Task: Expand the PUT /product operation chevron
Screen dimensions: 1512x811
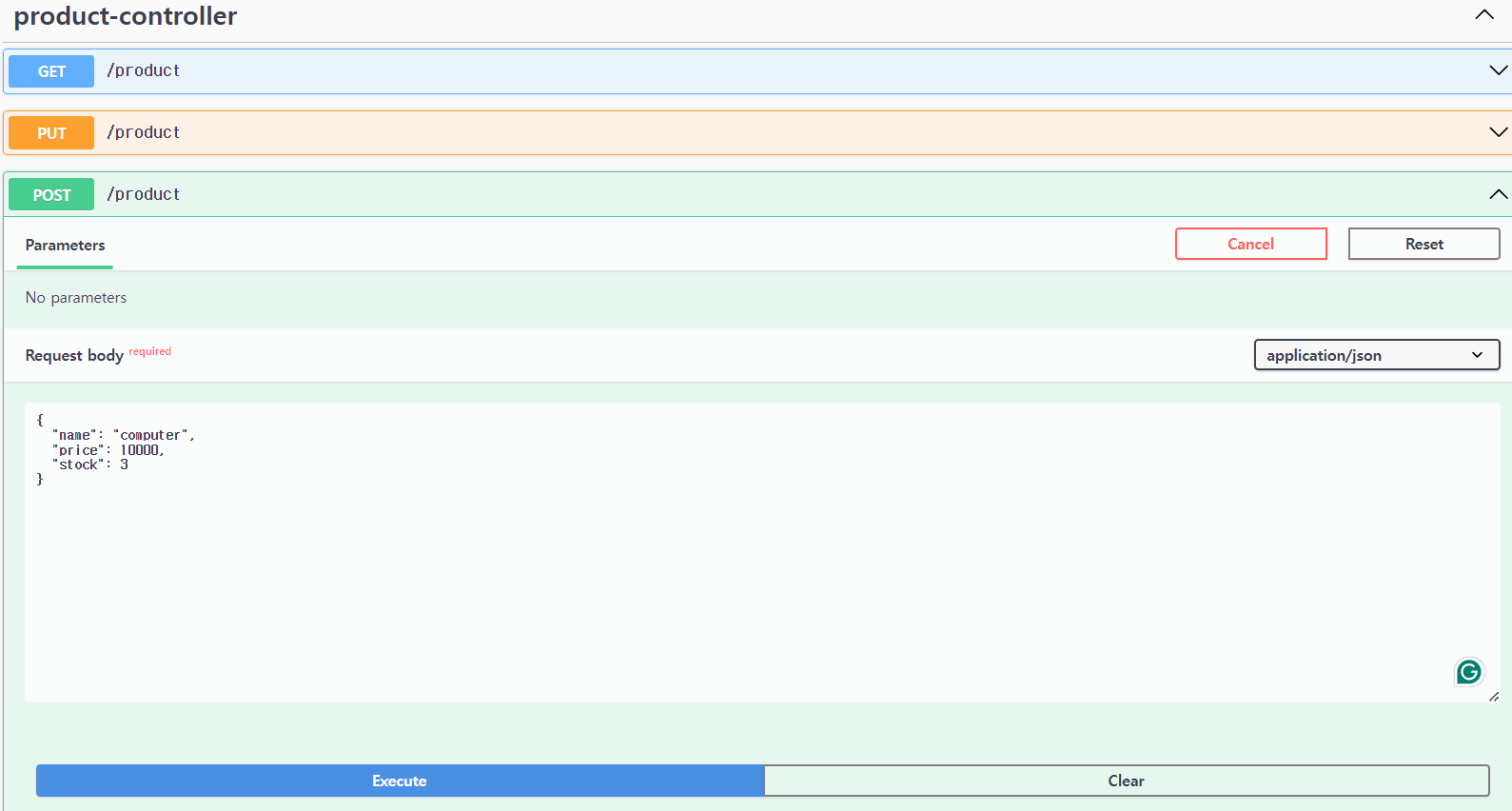Action: point(1499,132)
